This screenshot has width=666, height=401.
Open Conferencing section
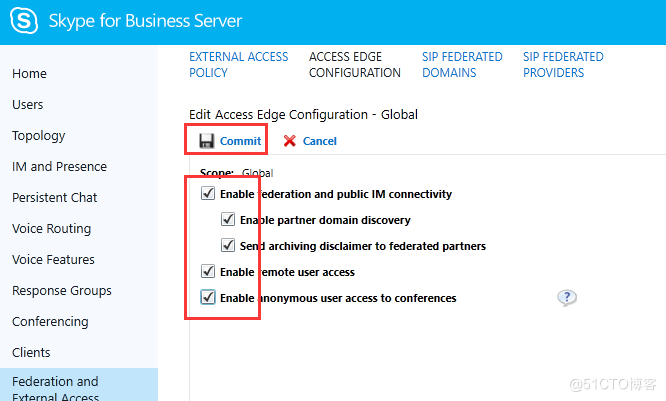(50, 322)
